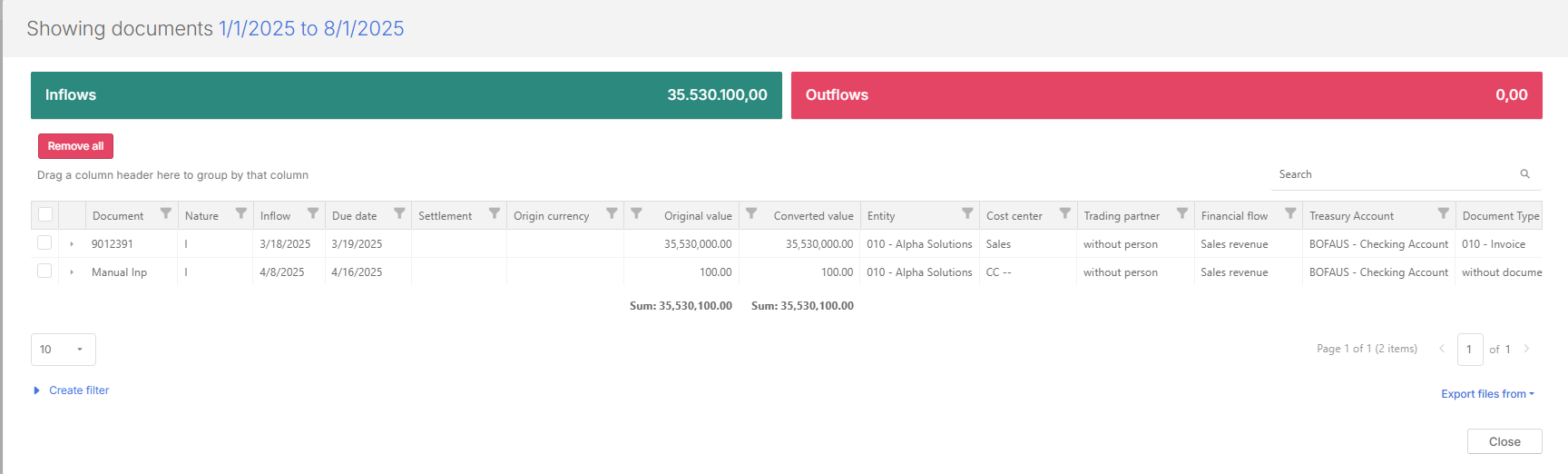This screenshot has width=1568, height=474.
Task: Click the Remove all button
Action: 75,146
